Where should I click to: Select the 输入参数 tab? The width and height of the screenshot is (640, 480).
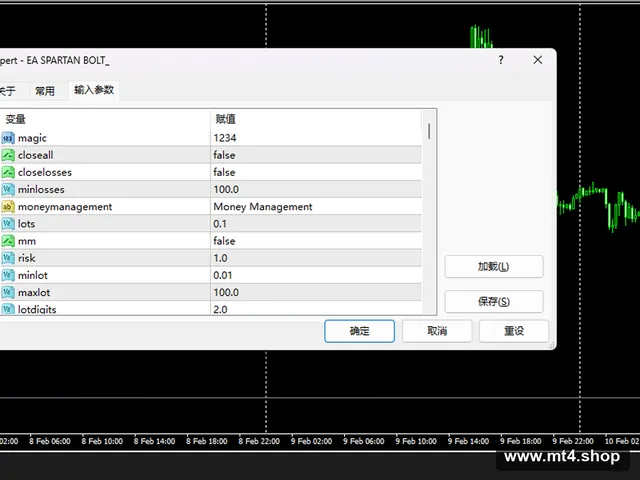(94, 90)
